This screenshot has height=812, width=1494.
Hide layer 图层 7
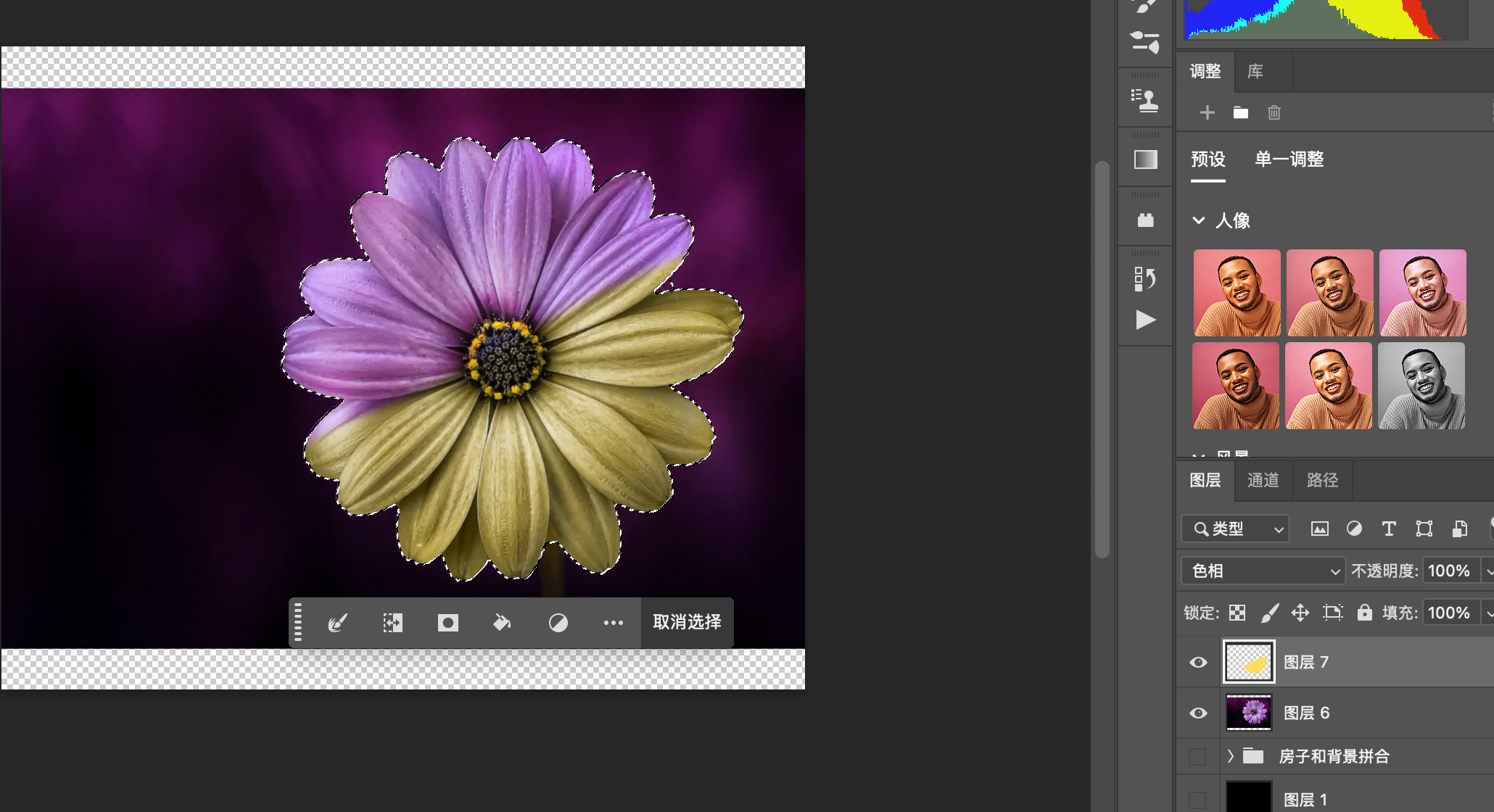click(x=1198, y=662)
